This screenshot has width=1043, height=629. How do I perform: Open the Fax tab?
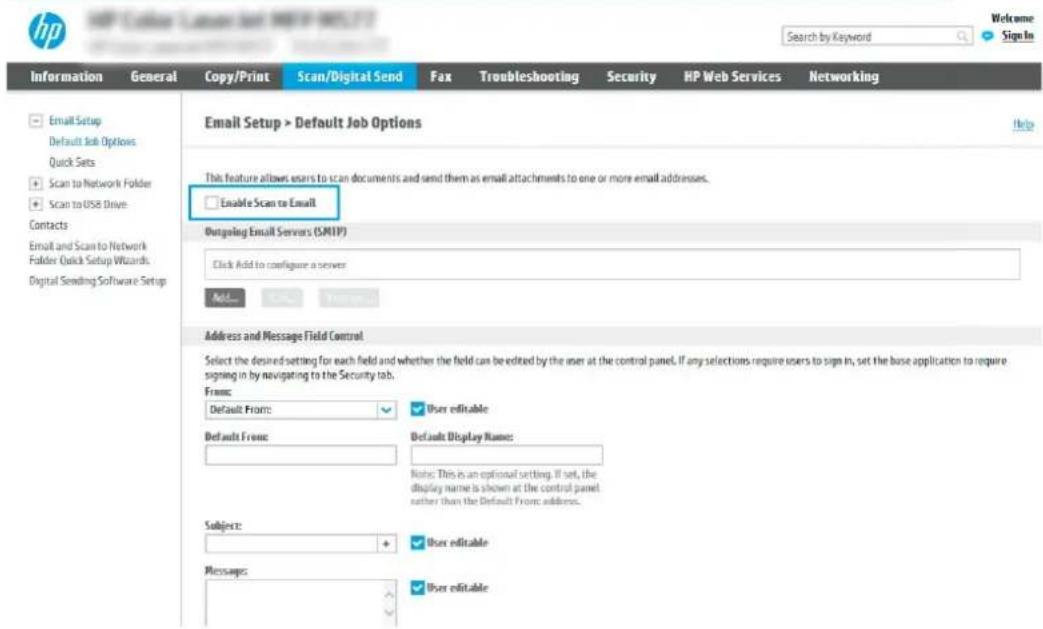tap(440, 76)
